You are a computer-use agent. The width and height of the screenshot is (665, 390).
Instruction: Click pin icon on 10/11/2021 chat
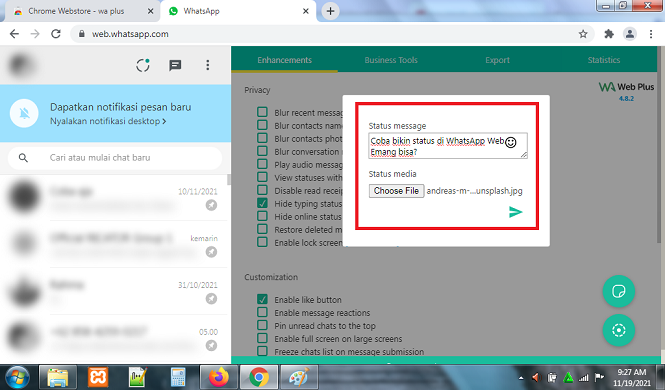(211, 205)
